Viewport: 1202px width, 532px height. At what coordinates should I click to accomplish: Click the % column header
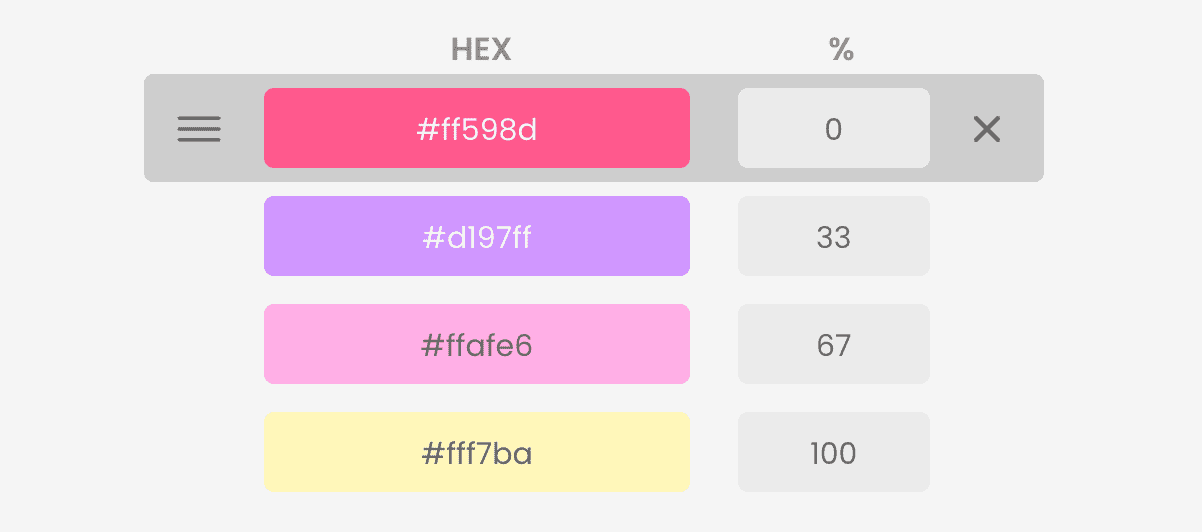click(841, 50)
